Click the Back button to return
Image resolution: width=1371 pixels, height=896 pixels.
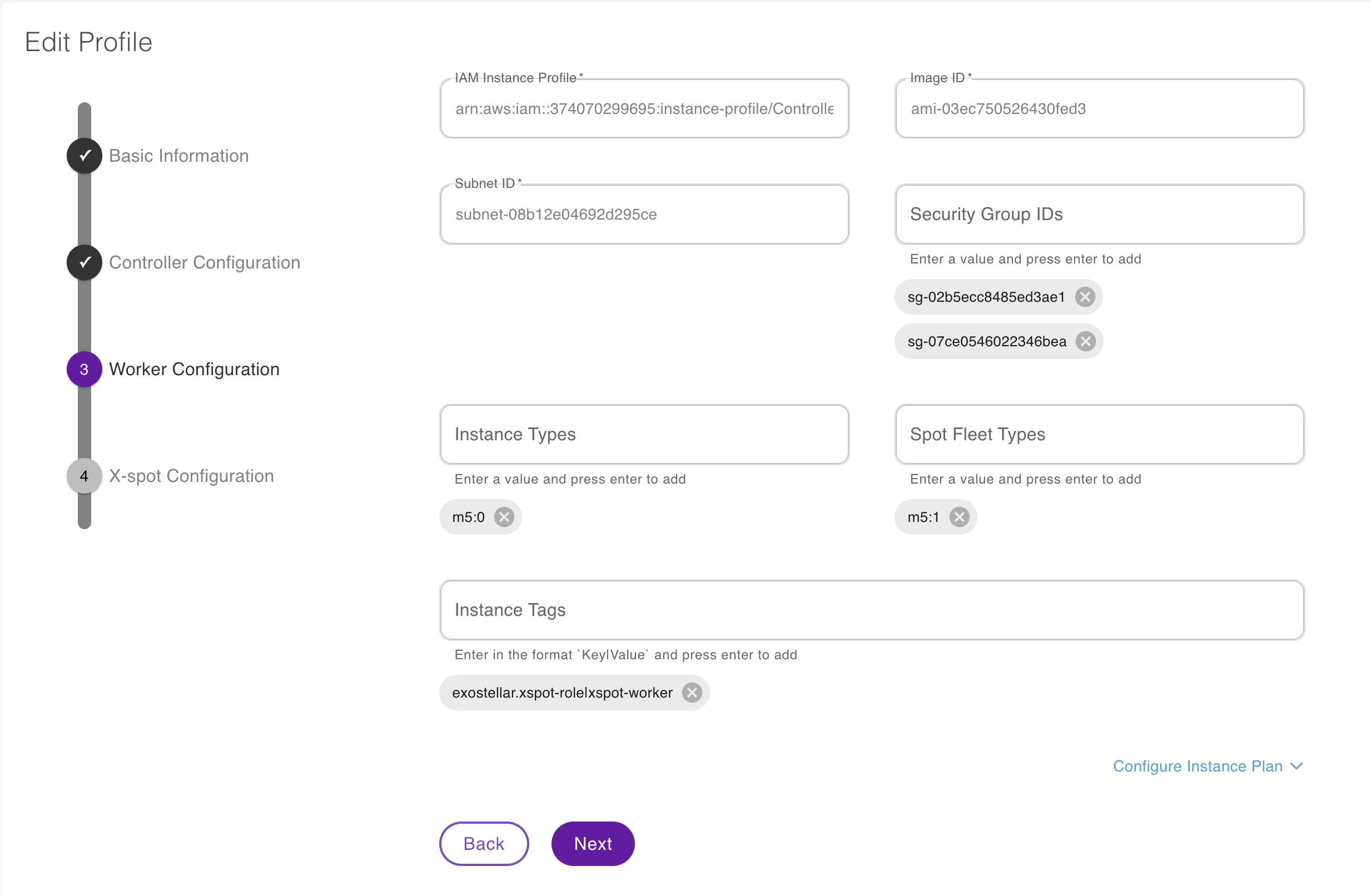(484, 843)
